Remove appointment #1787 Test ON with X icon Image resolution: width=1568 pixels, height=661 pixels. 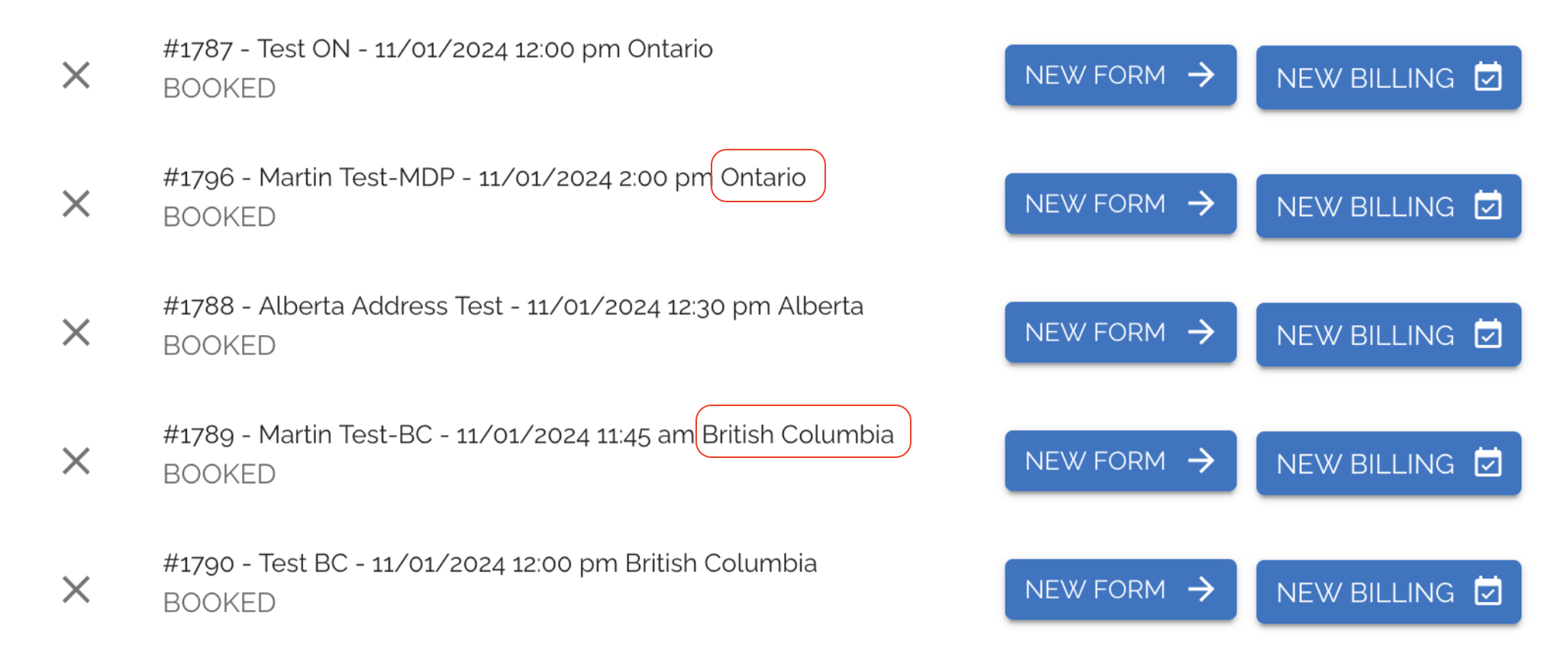76,76
